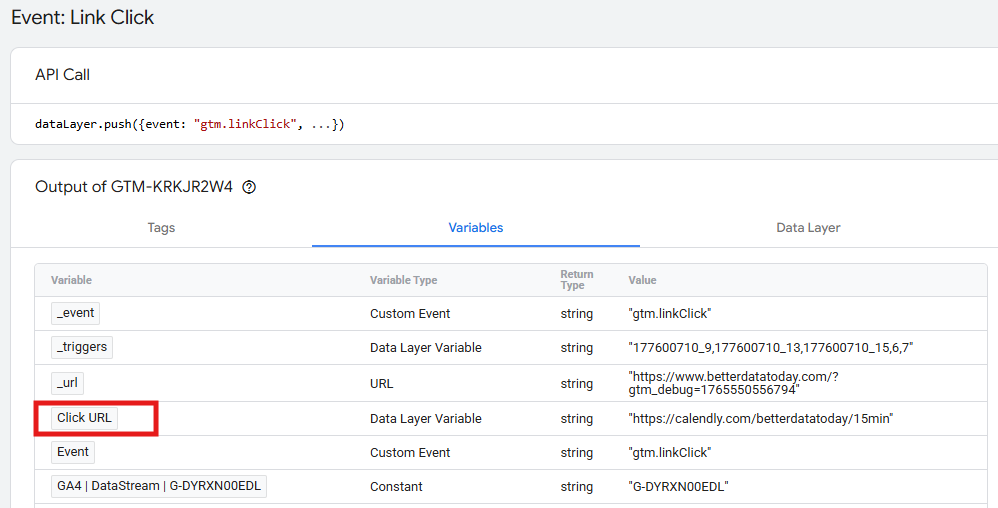Click the help icon beside GTM-KRKJR2W4
998x508 pixels.
tap(249, 187)
